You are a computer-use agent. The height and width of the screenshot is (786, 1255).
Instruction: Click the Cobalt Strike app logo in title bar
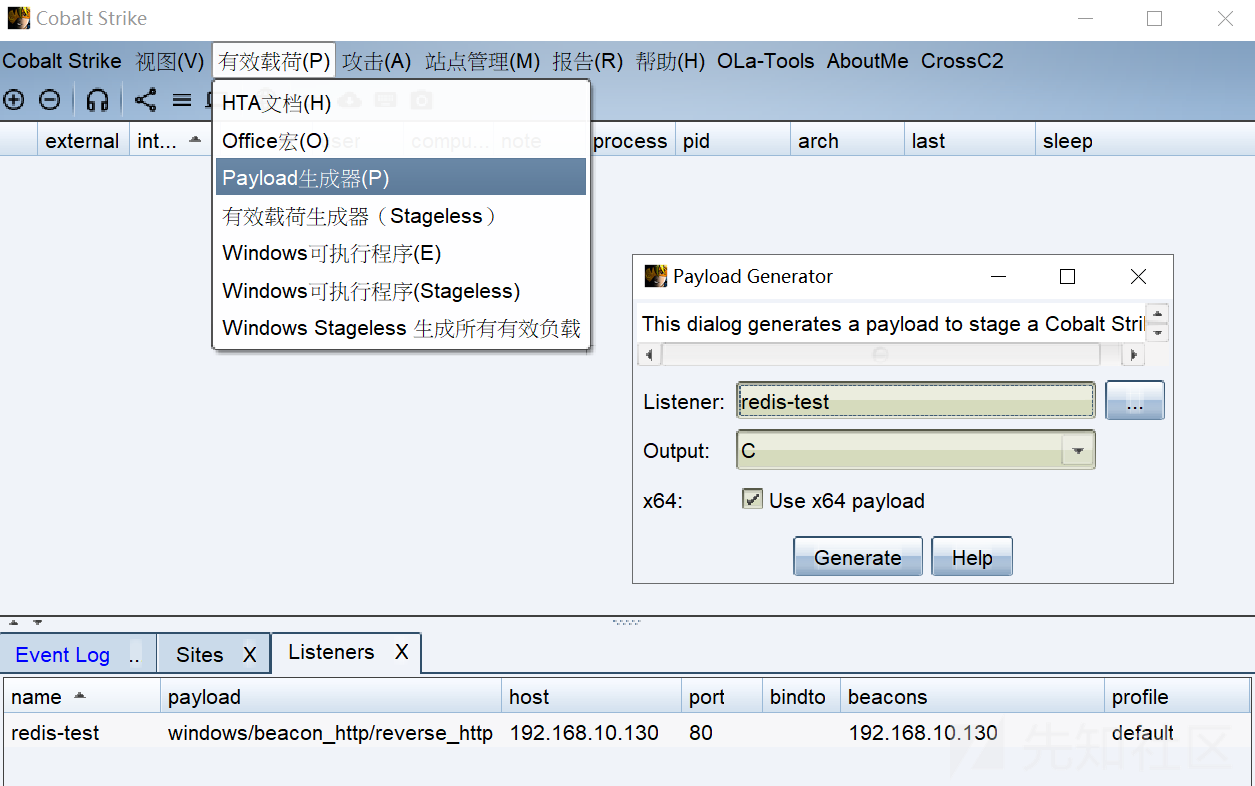point(18,18)
